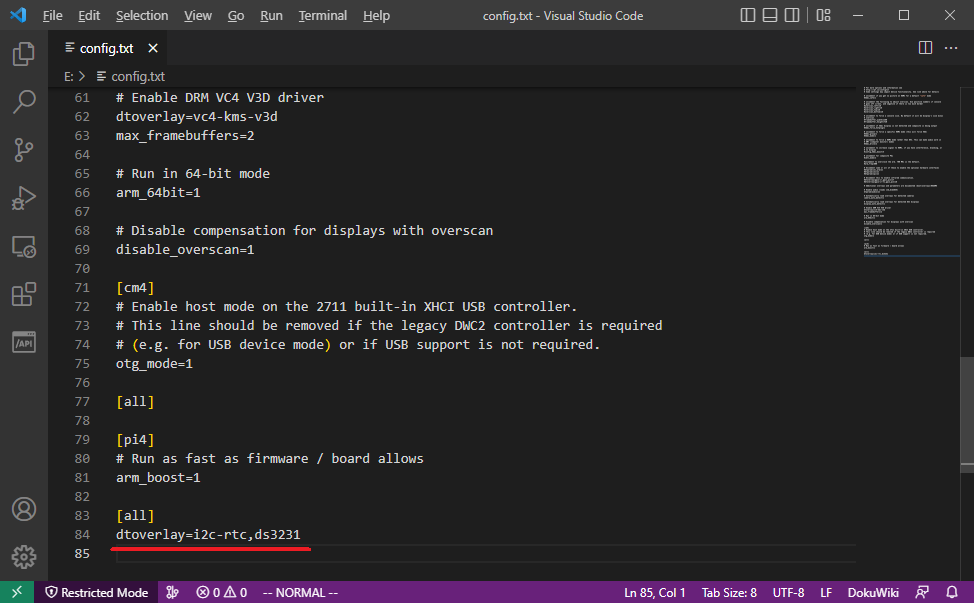Open the Manage gear menu
Viewport: 974px width, 603px height.
tap(24, 557)
